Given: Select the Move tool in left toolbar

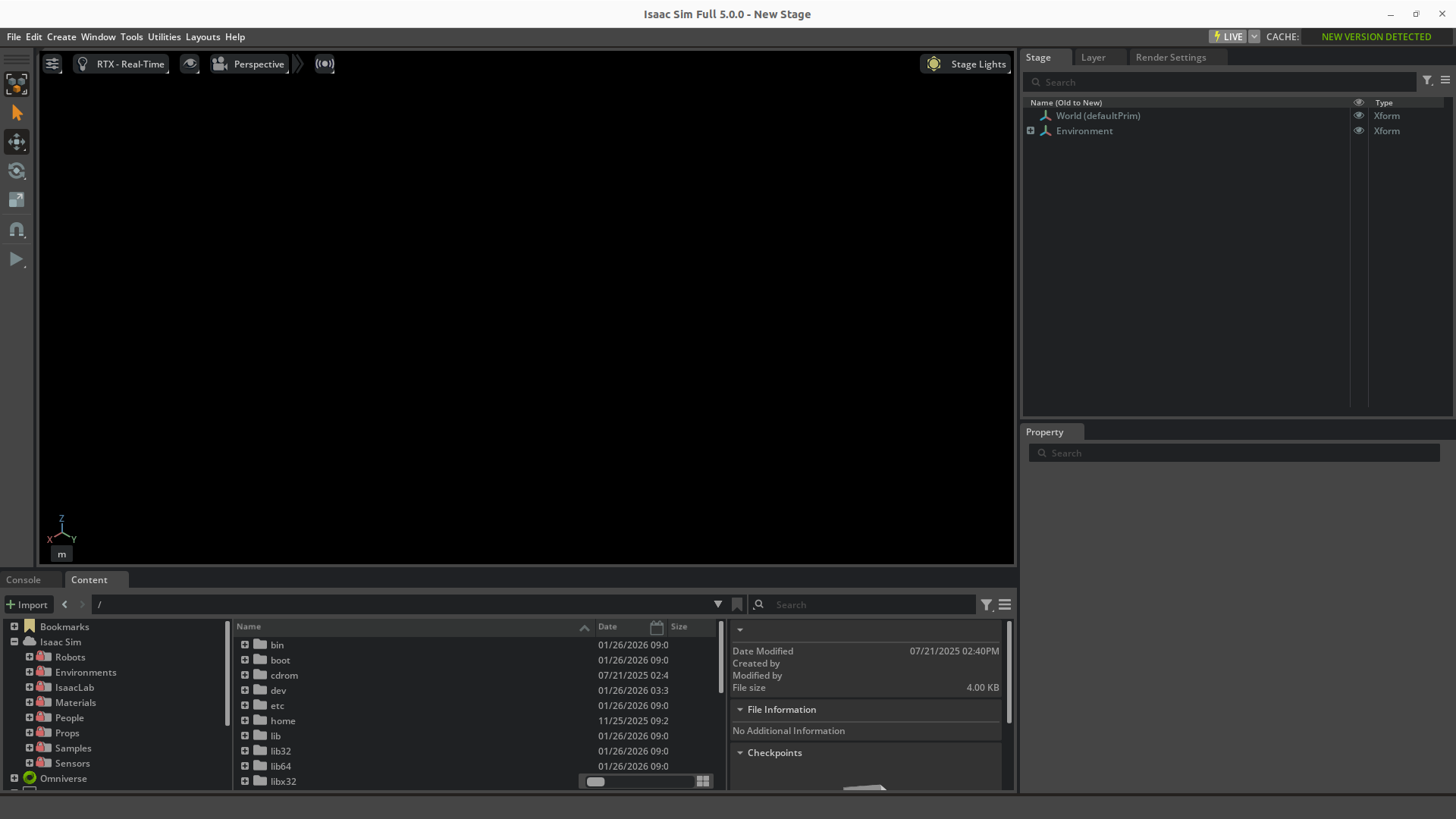Looking at the screenshot, I should (x=17, y=142).
